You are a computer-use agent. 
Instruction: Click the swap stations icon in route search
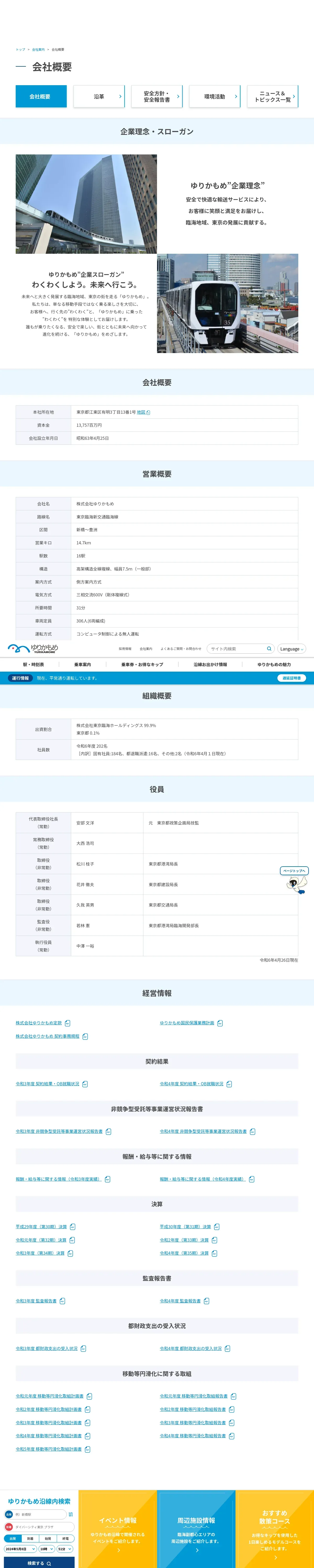point(71,1514)
